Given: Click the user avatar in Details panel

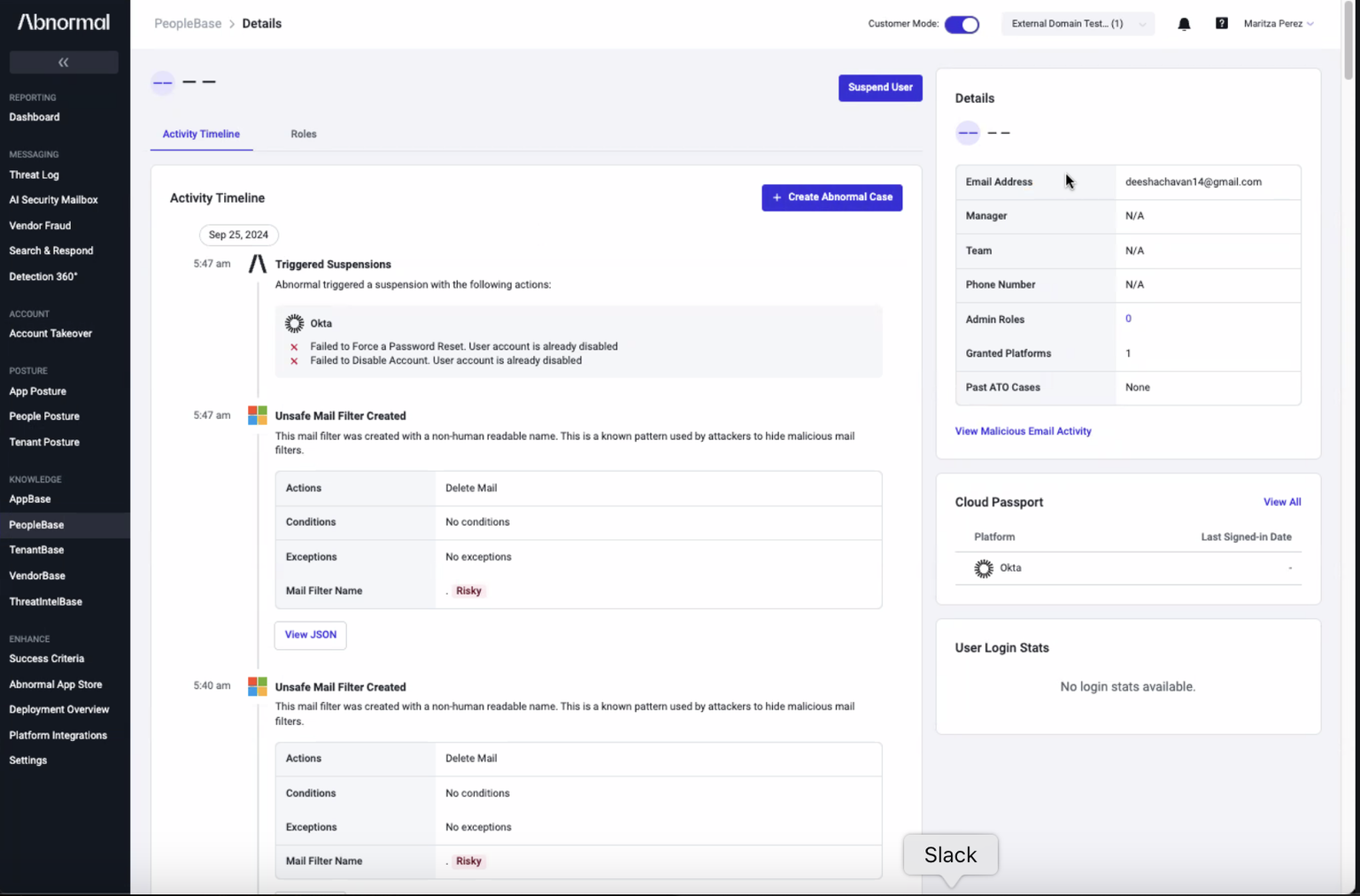Looking at the screenshot, I should pyautogui.click(x=968, y=133).
